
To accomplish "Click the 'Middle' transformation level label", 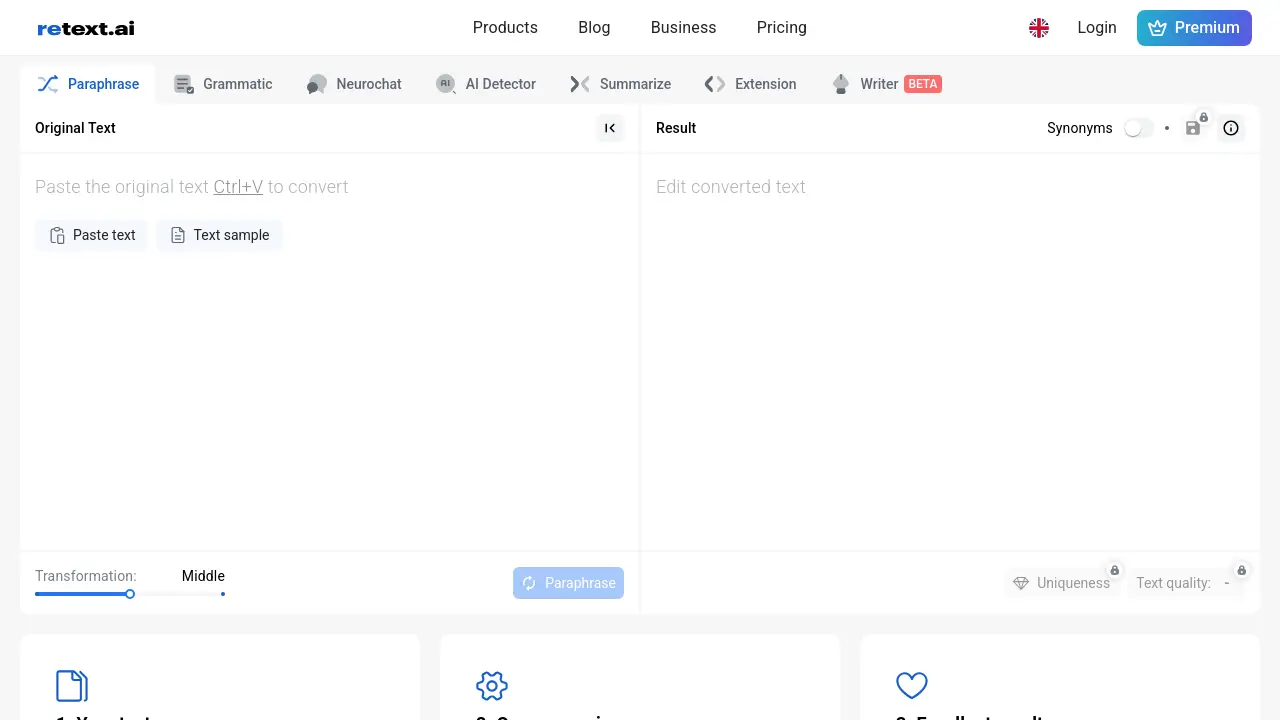I will pyautogui.click(x=203, y=576).
